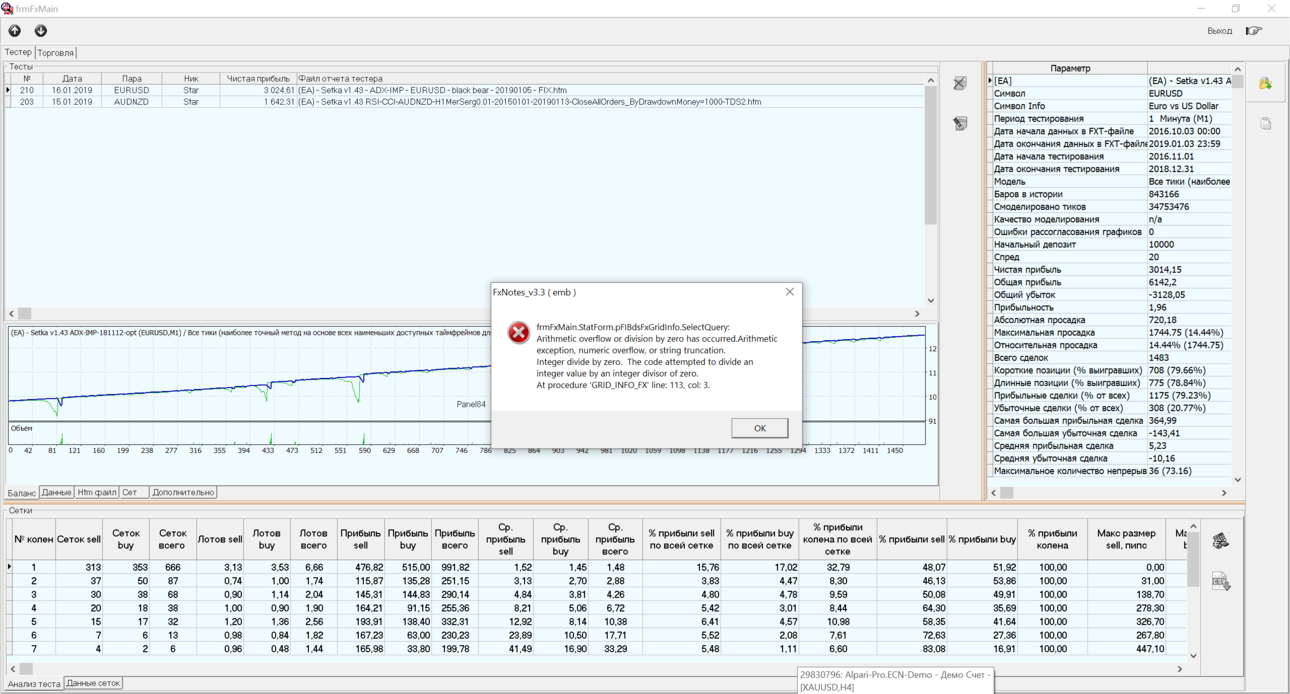Click the scroll-down arrow of the tests list

point(931,300)
